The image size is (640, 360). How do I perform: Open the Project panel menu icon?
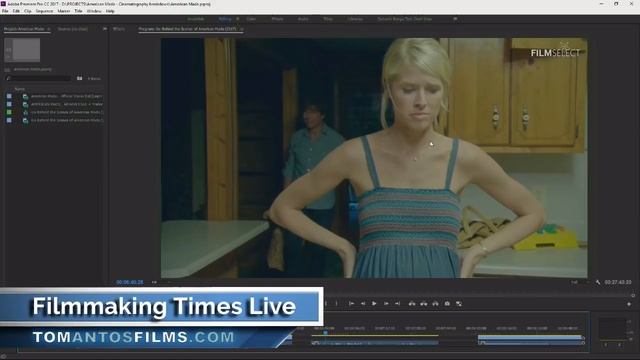click(x=49, y=29)
